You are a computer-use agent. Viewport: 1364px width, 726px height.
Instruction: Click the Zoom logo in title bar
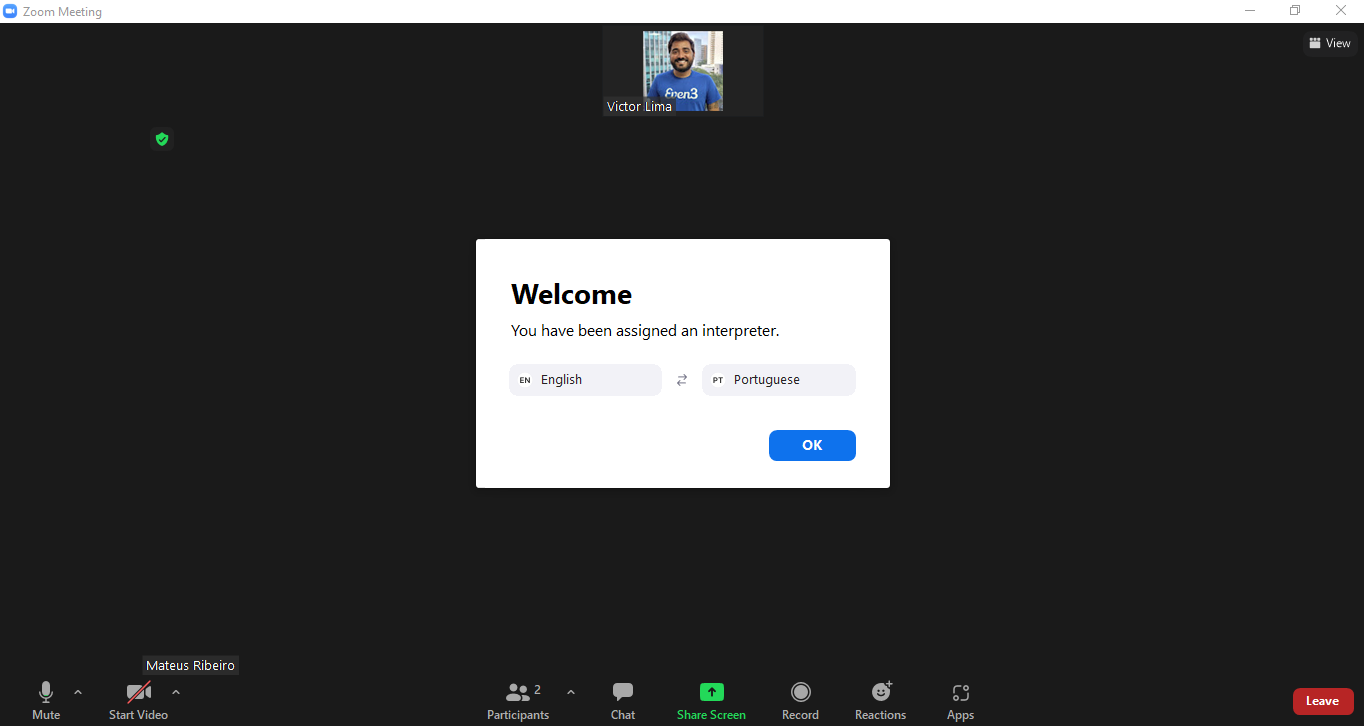10,11
